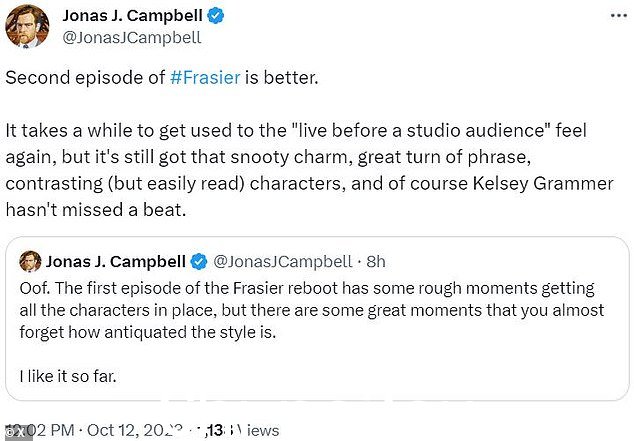Click the 8h timestamp of the quoted tweet
Image resolution: width=634 pixels, height=441 pixels.
pos(376,262)
